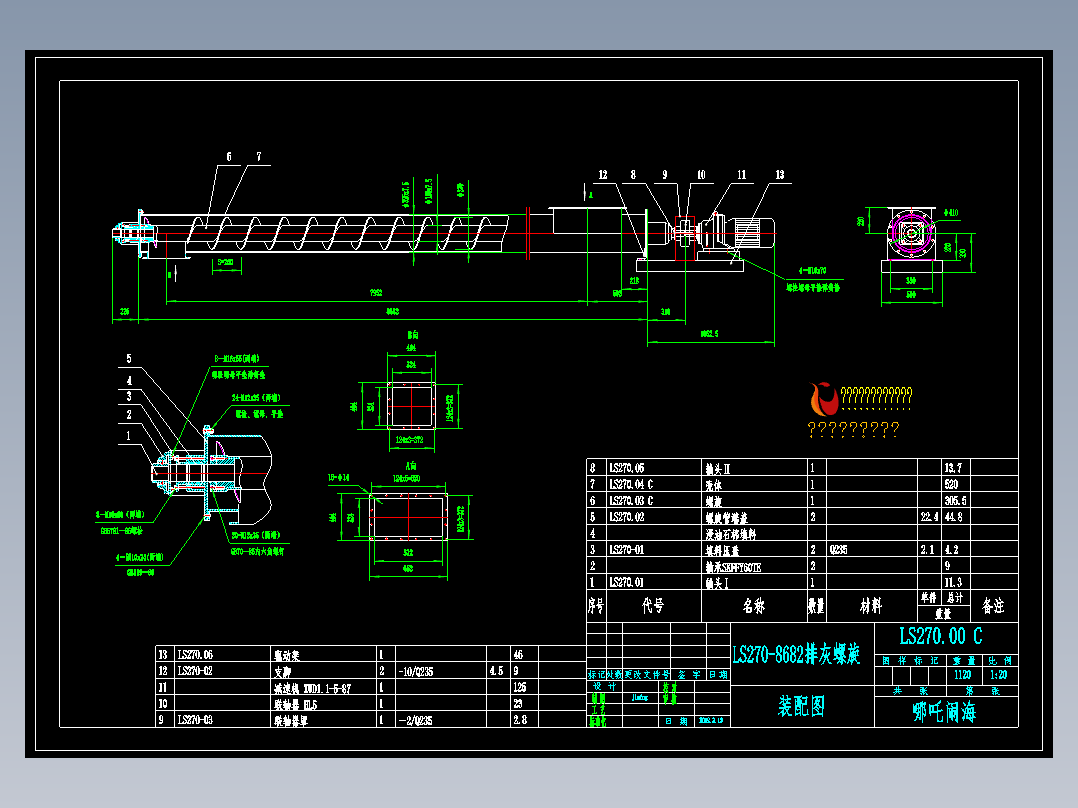This screenshot has height=808, width=1078.
Task: Click the unit weight '4.5' in row 12
Action: click(496, 670)
